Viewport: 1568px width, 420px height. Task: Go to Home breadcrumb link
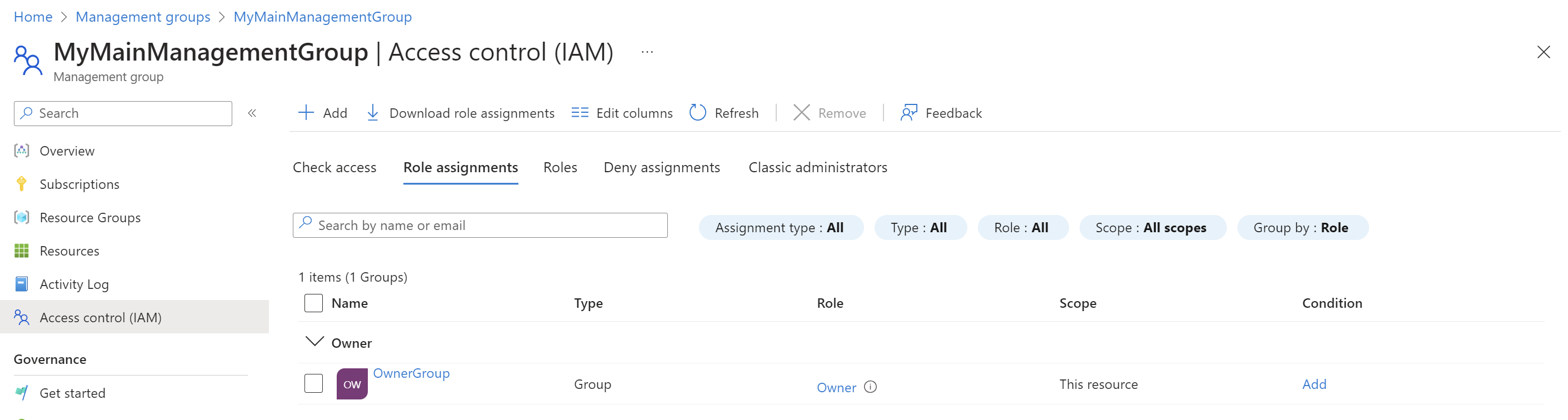pyautogui.click(x=33, y=17)
